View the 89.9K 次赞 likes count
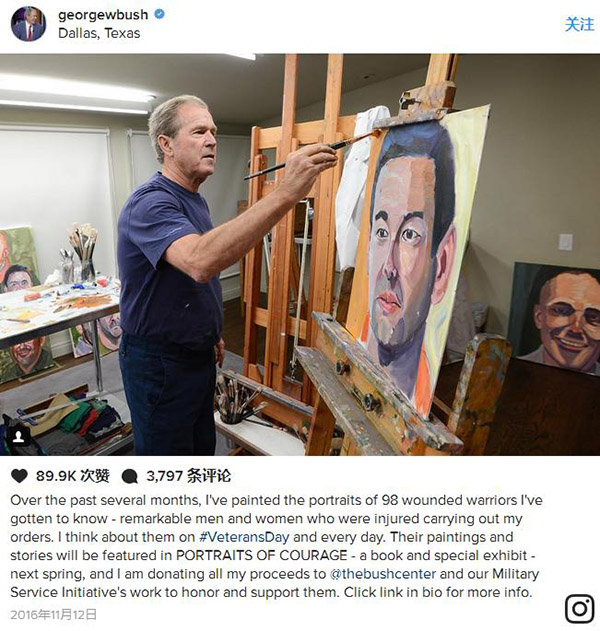Screen dimensions: 600x631 (x=73, y=476)
